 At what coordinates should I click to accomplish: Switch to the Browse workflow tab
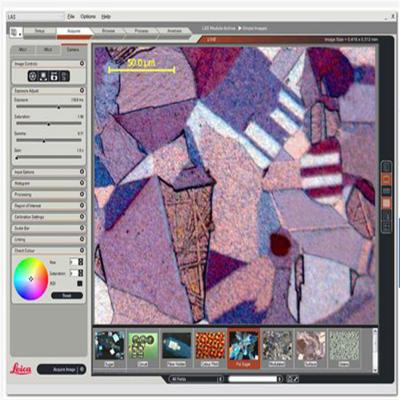(108, 31)
